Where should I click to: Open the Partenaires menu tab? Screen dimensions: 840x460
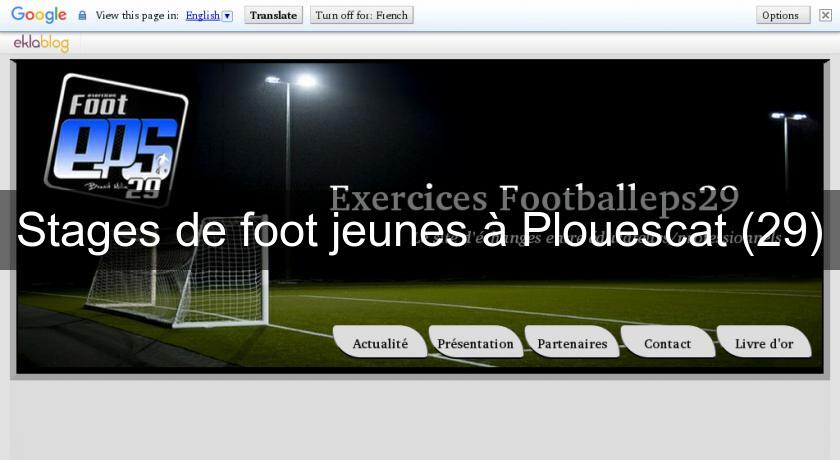[572, 343]
